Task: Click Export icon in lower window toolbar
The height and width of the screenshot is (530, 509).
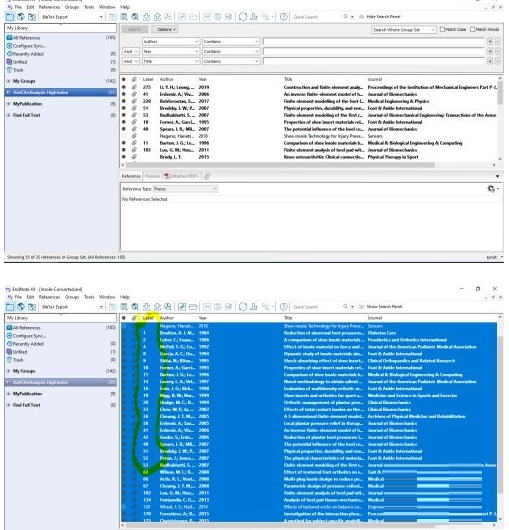Action: 157,307
